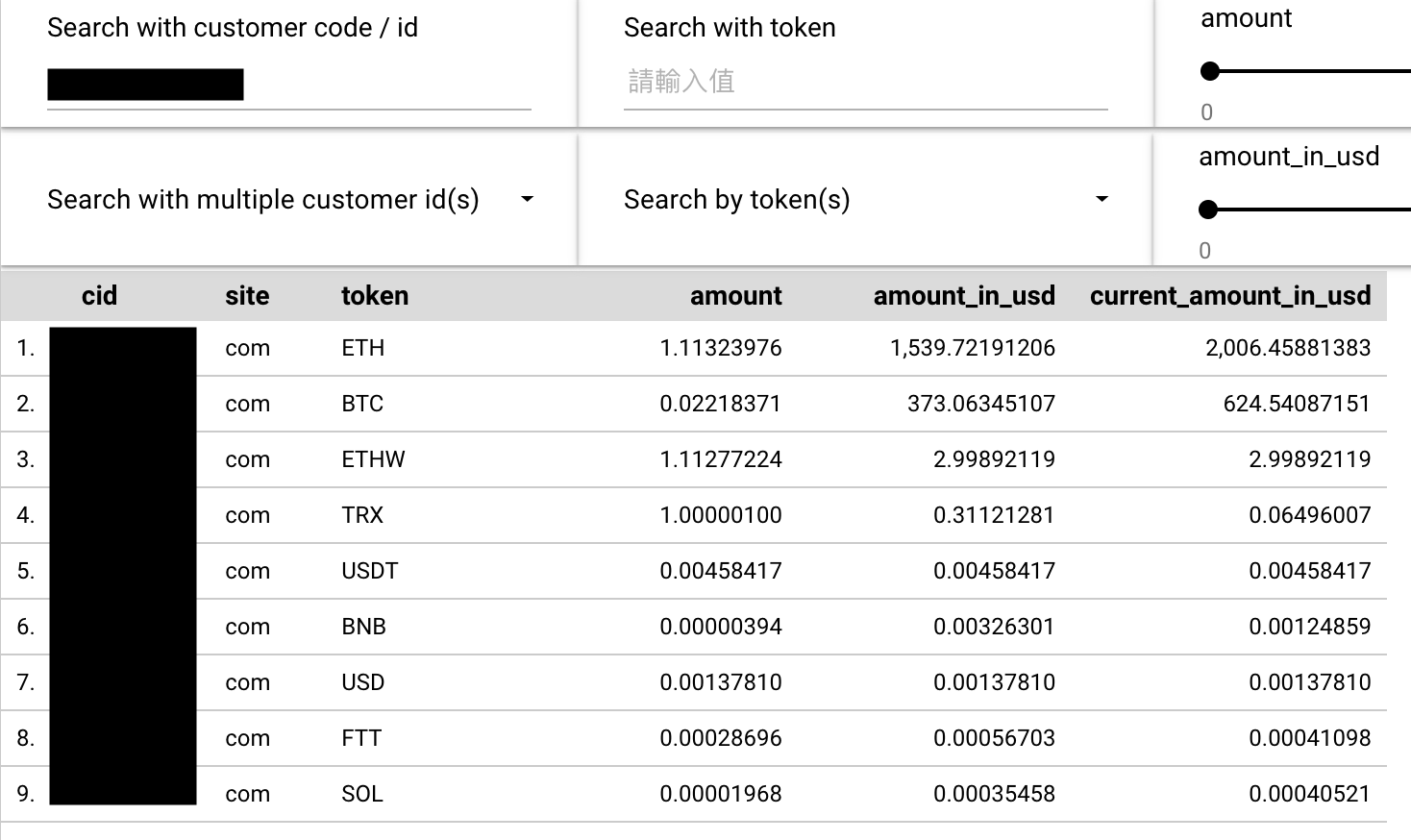
Task: Click the amount slider handle
Action: [x=1210, y=71]
